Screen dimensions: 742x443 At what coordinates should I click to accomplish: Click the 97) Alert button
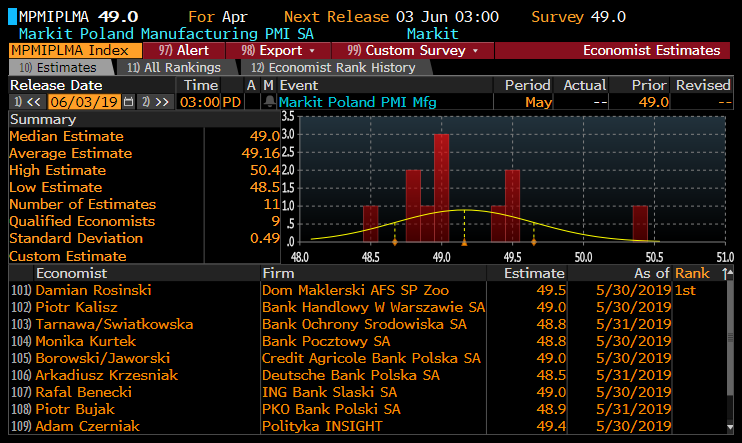[184, 51]
